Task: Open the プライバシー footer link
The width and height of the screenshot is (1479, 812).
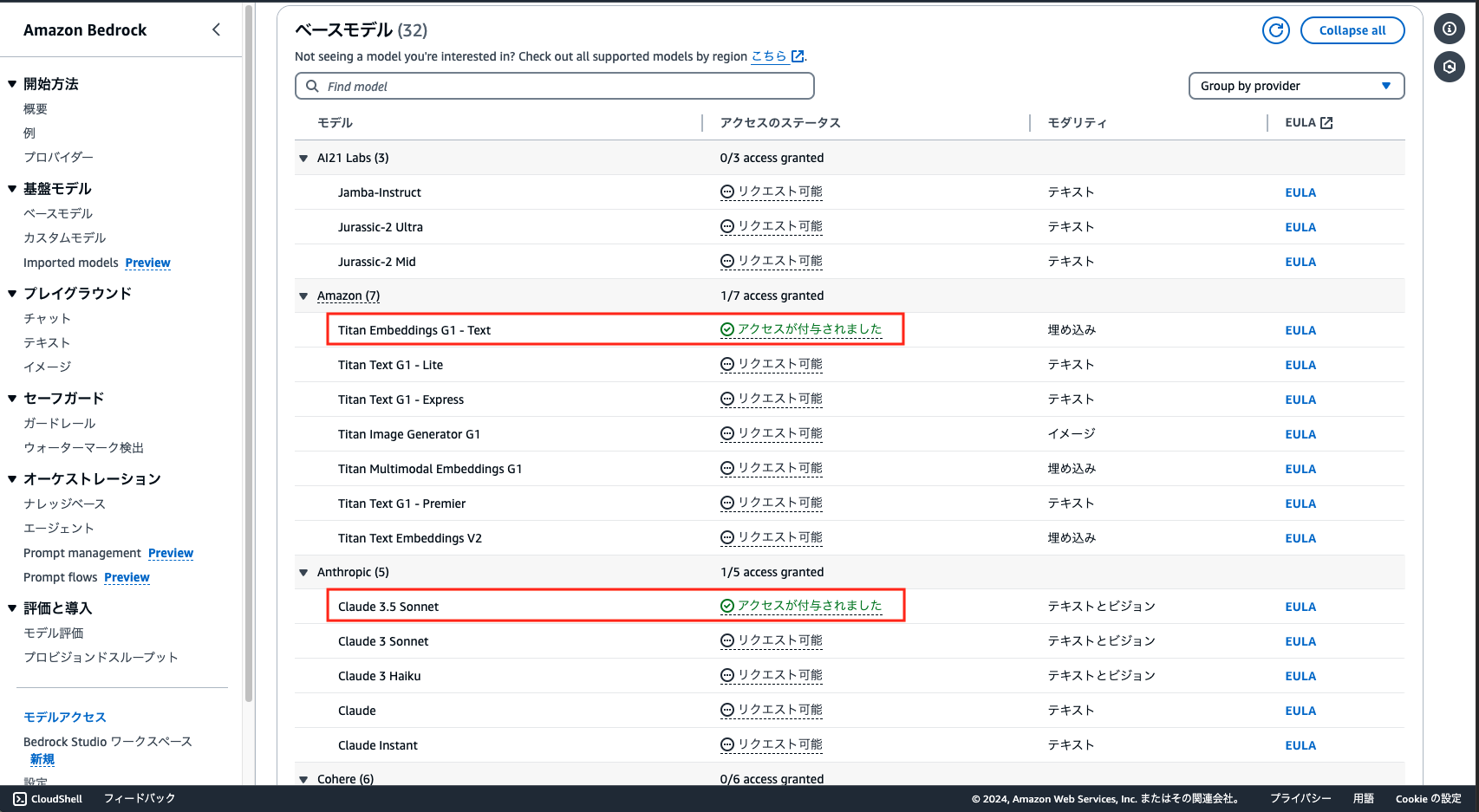Action: [1300, 799]
